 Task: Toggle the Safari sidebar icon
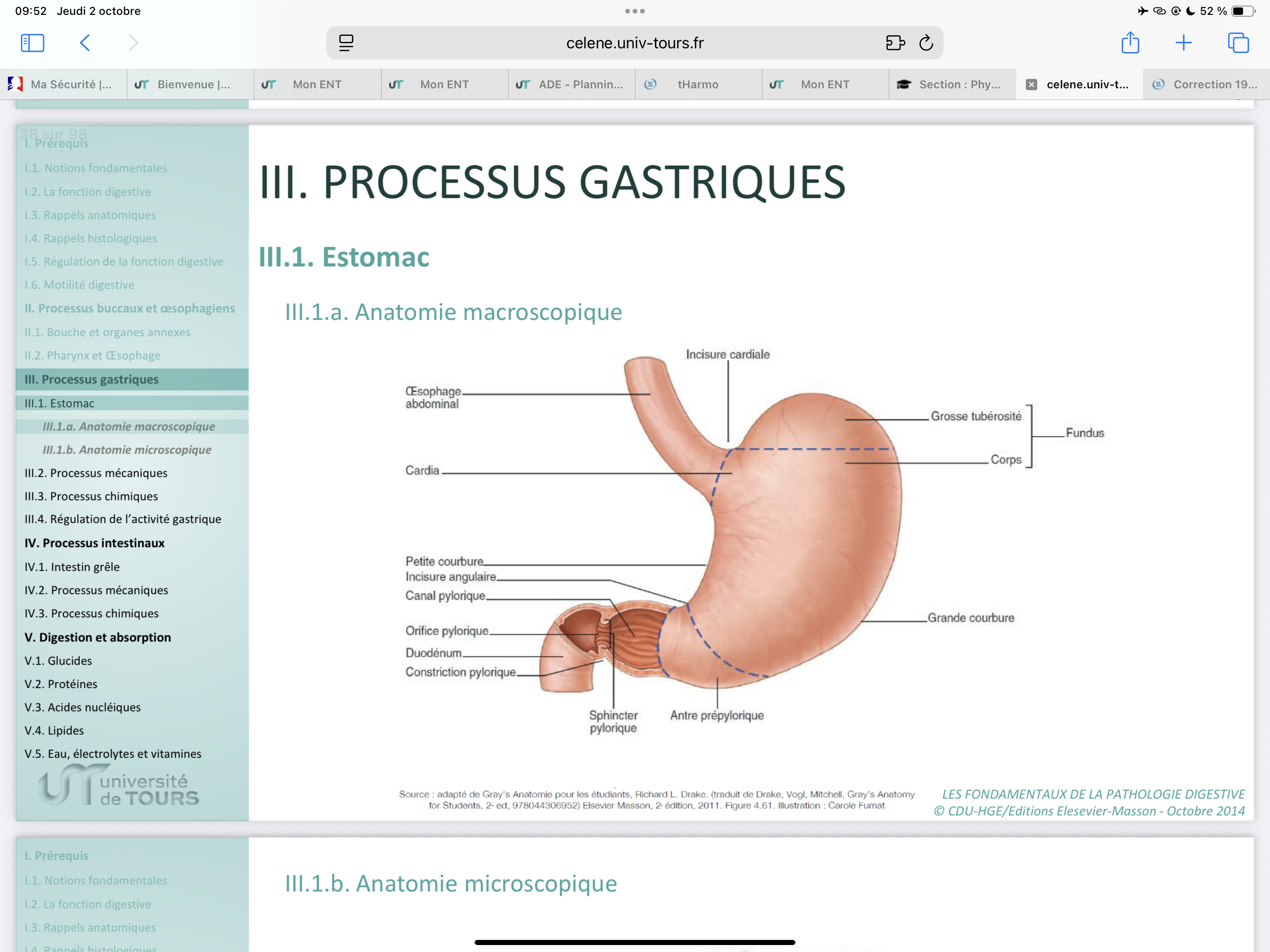tap(32, 43)
